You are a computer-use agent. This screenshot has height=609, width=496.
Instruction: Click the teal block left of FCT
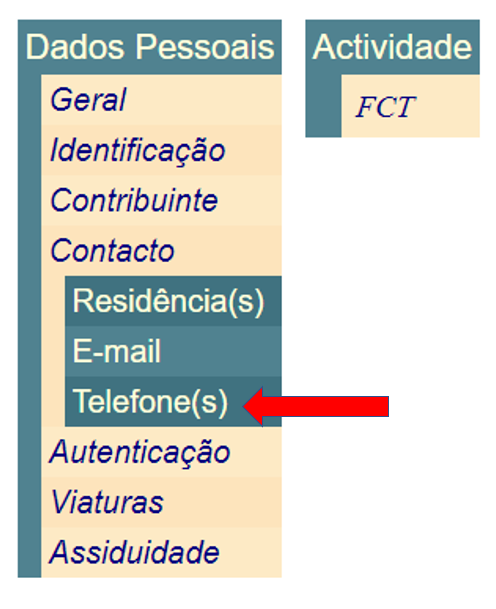324,106
